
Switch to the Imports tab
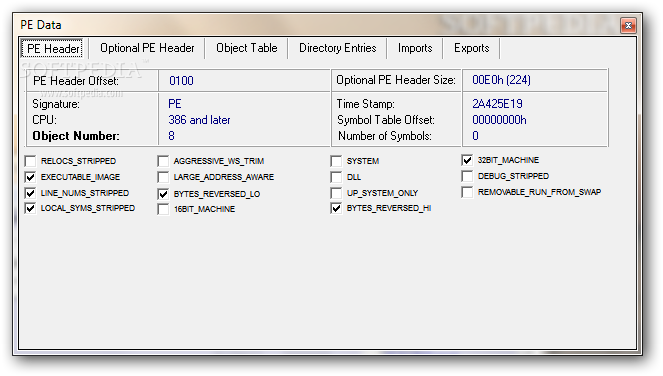[x=415, y=48]
